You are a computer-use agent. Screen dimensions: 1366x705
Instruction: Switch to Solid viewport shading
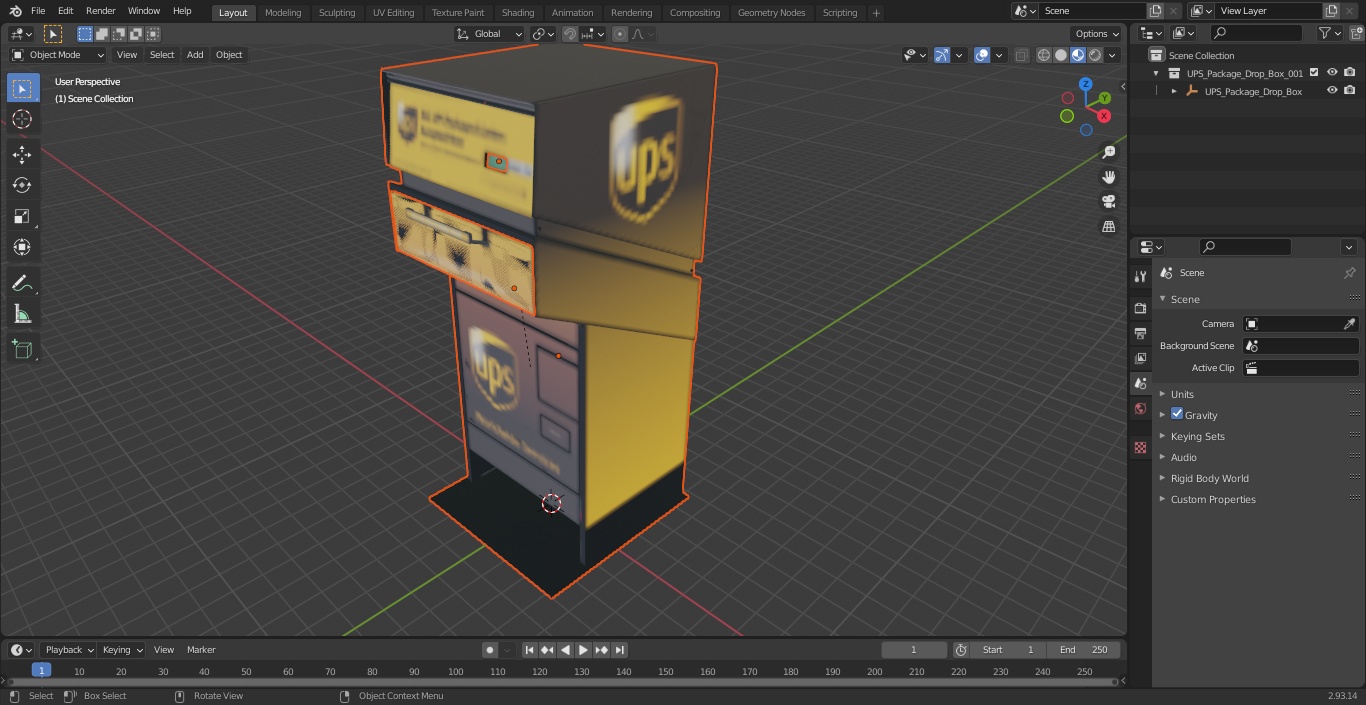pyautogui.click(x=1061, y=55)
